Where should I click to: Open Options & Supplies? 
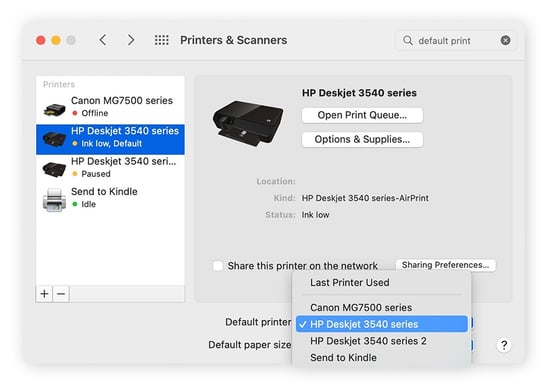pyautogui.click(x=362, y=139)
